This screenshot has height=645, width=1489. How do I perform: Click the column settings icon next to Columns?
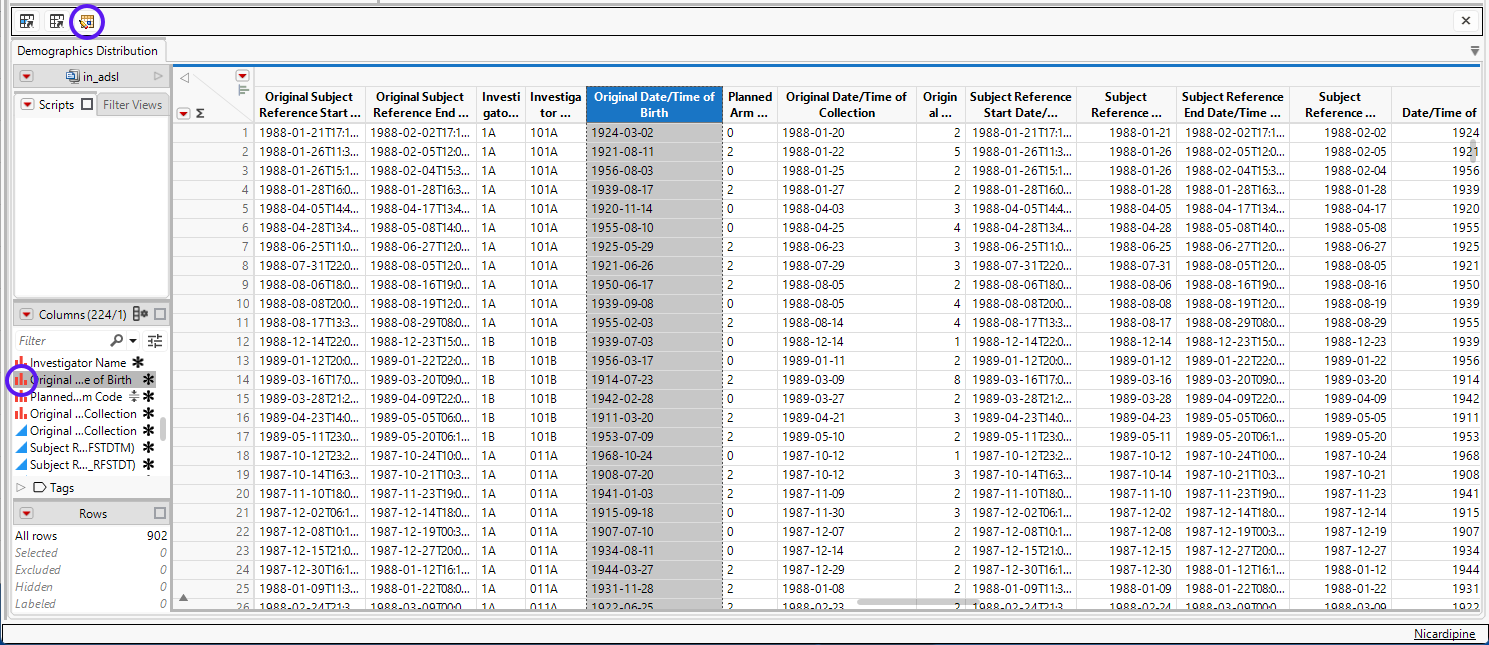pos(140,315)
